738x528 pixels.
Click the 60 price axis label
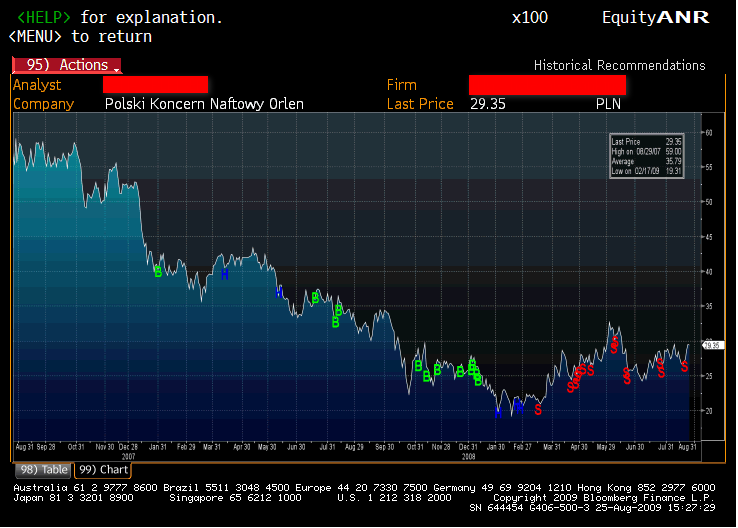pos(709,133)
